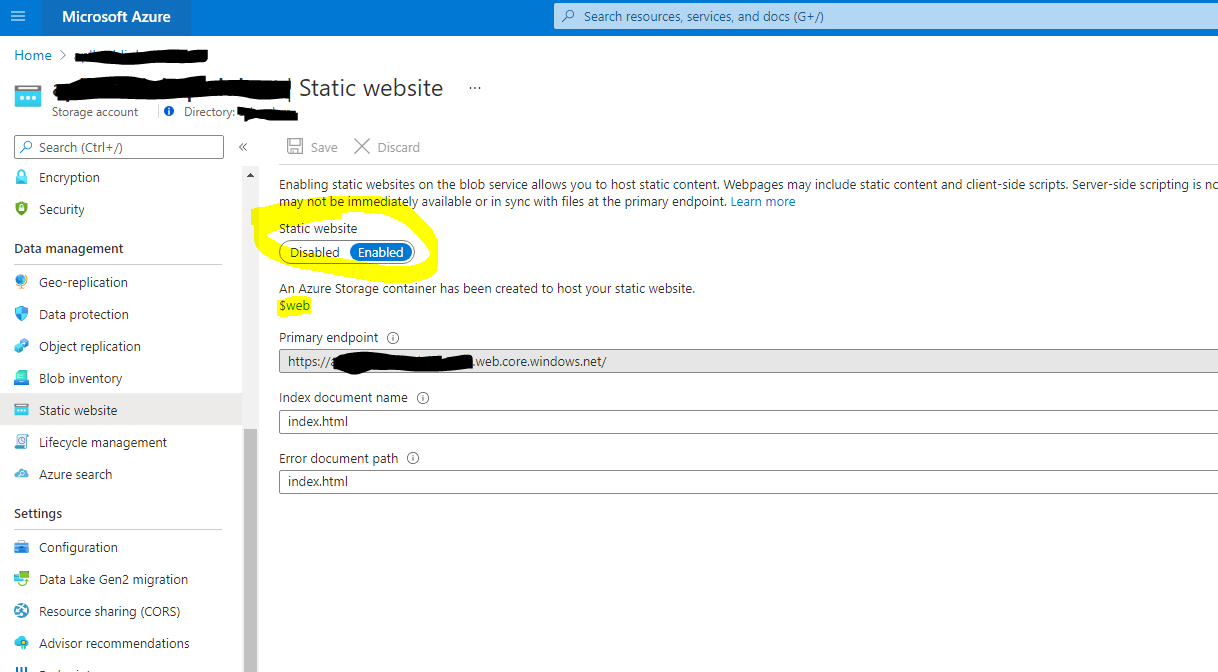Select the Geo-replication sidebar item
The width and height of the screenshot is (1218, 672).
83,282
